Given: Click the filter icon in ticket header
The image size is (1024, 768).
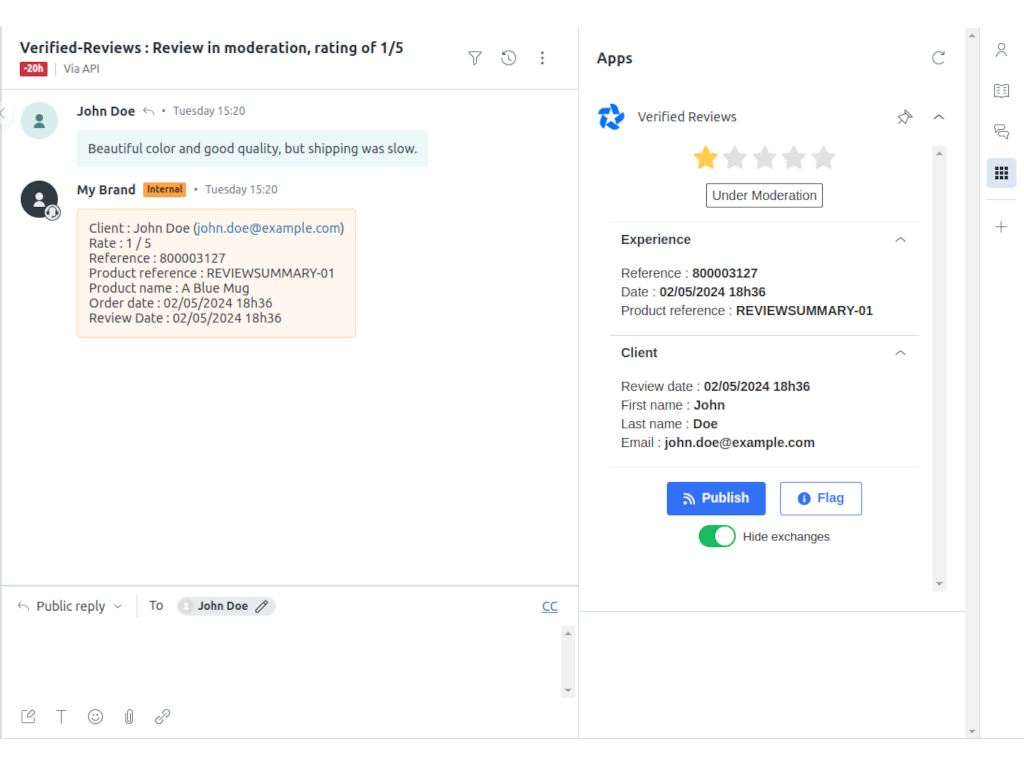Looking at the screenshot, I should click(x=475, y=58).
